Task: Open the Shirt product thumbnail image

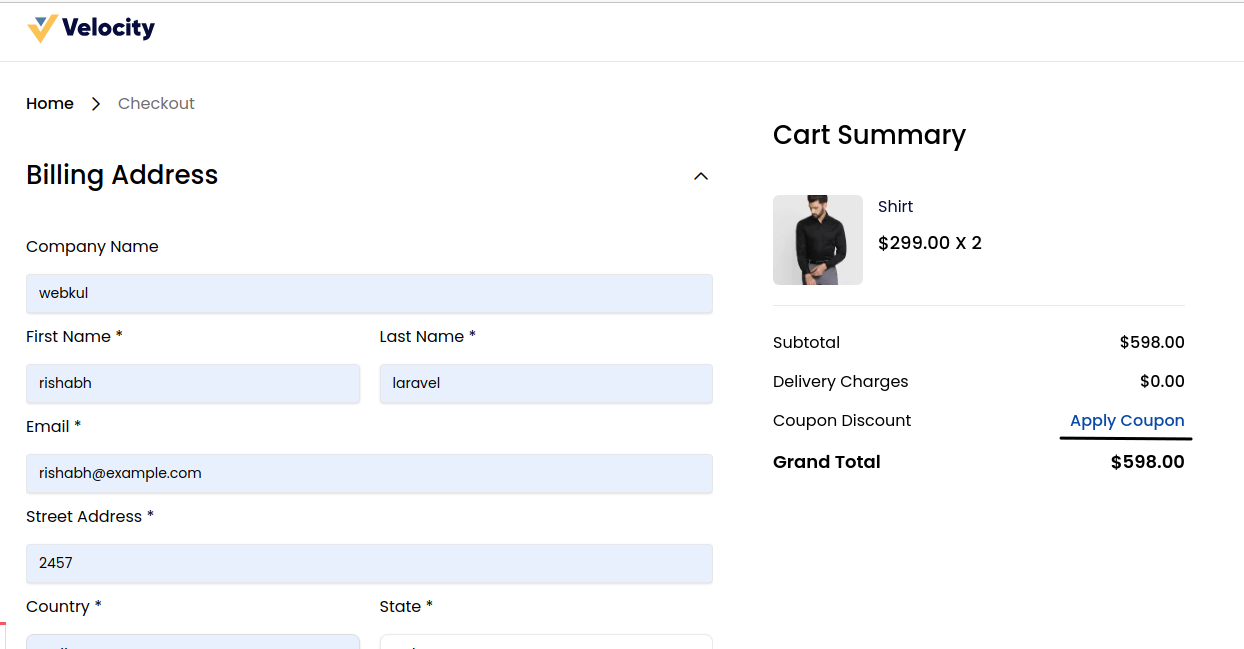Action: coord(817,240)
